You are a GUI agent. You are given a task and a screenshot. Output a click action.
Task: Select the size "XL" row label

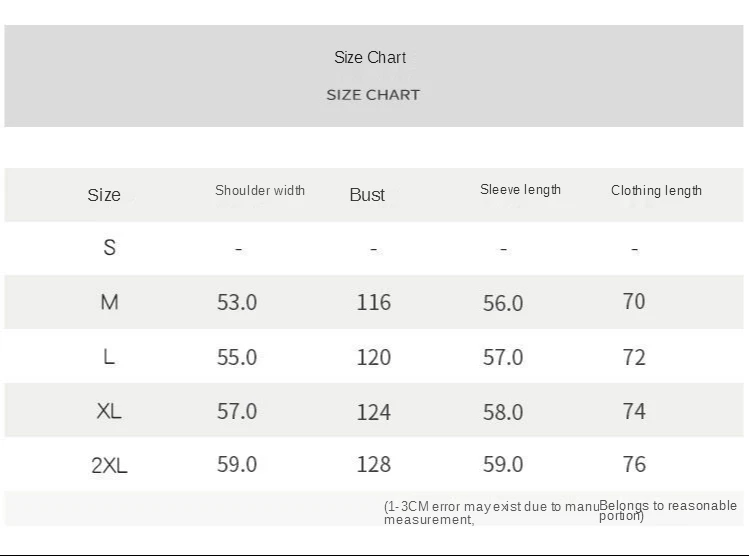pyautogui.click(x=109, y=411)
